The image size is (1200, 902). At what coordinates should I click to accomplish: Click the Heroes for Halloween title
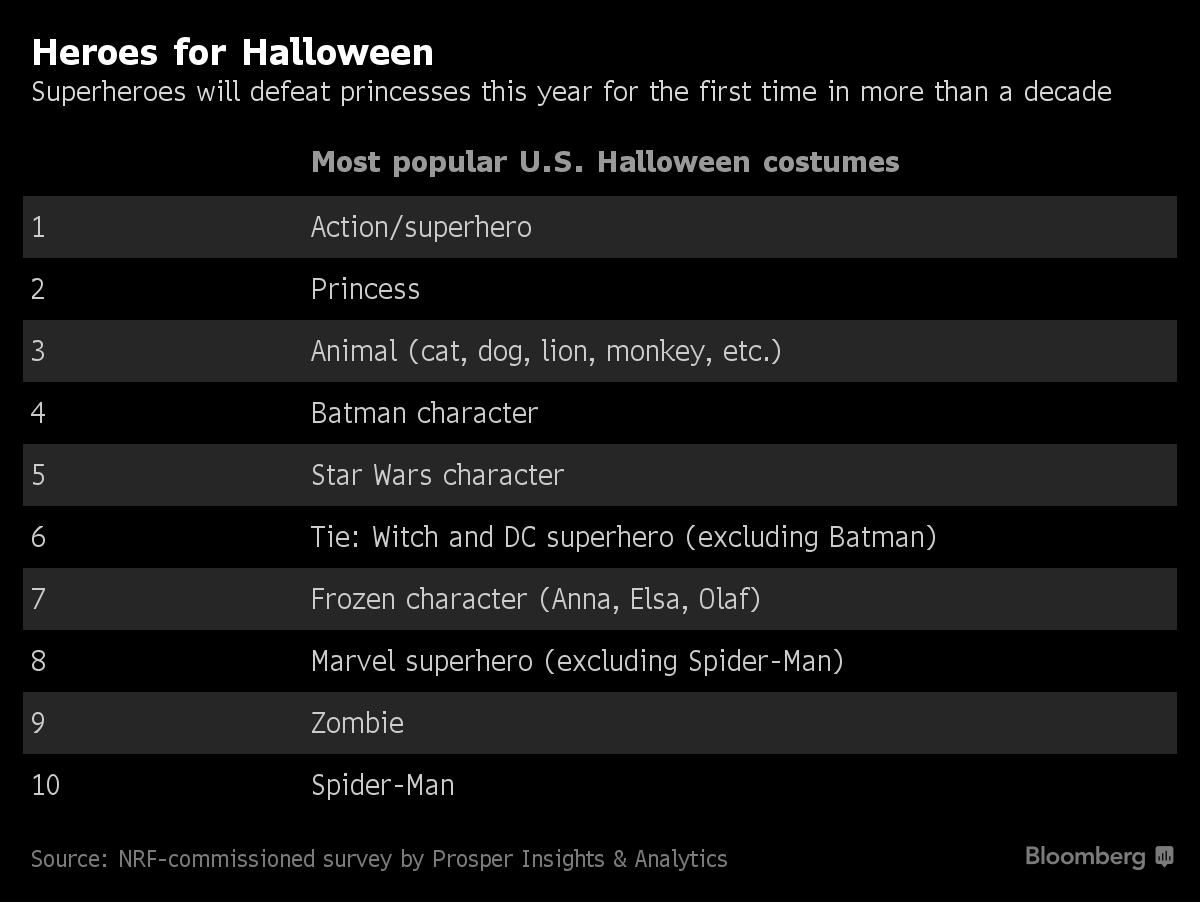232,51
